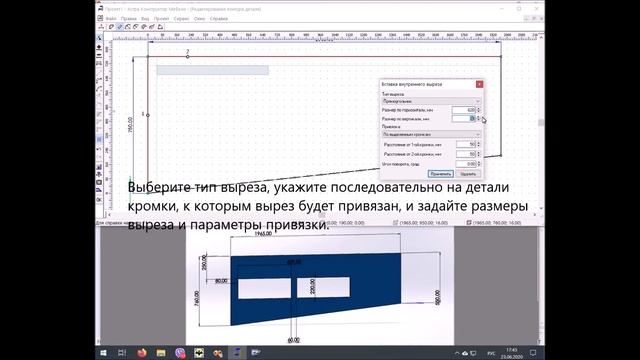Image resolution: width=640 pixels, height=360 pixels.
Task: Click the Размер по горизонтали input field
Action: [464, 110]
